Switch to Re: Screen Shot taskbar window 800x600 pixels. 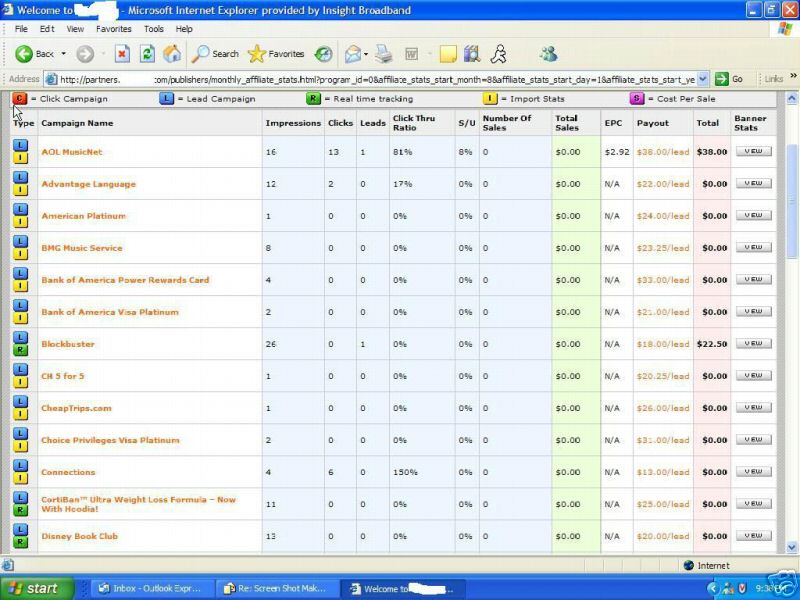click(x=276, y=588)
